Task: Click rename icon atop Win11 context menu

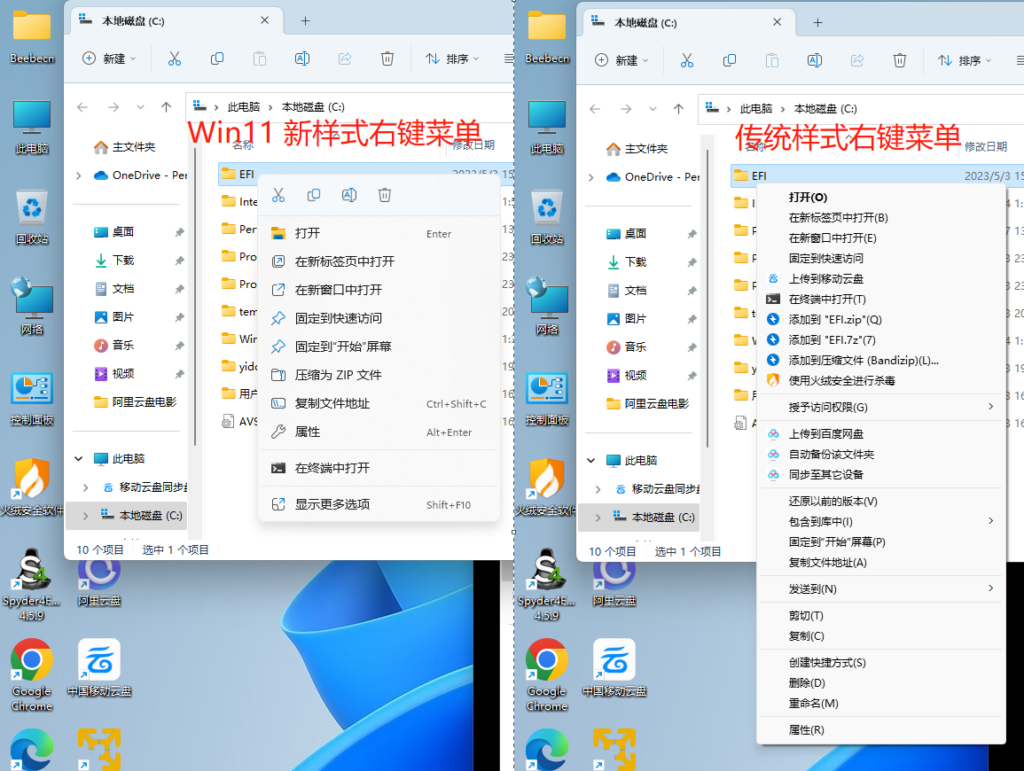Action: coord(349,195)
